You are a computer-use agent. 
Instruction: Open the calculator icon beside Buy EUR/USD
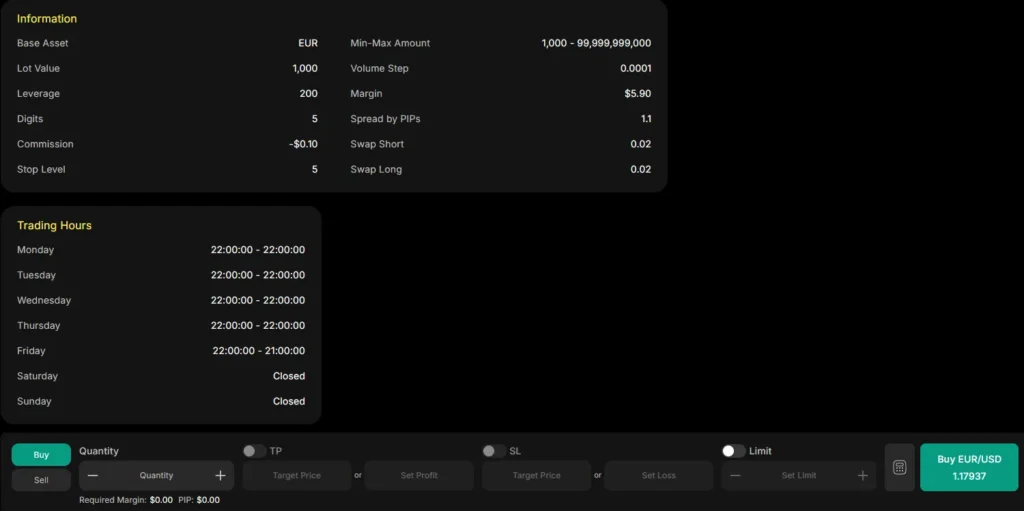coord(899,468)
